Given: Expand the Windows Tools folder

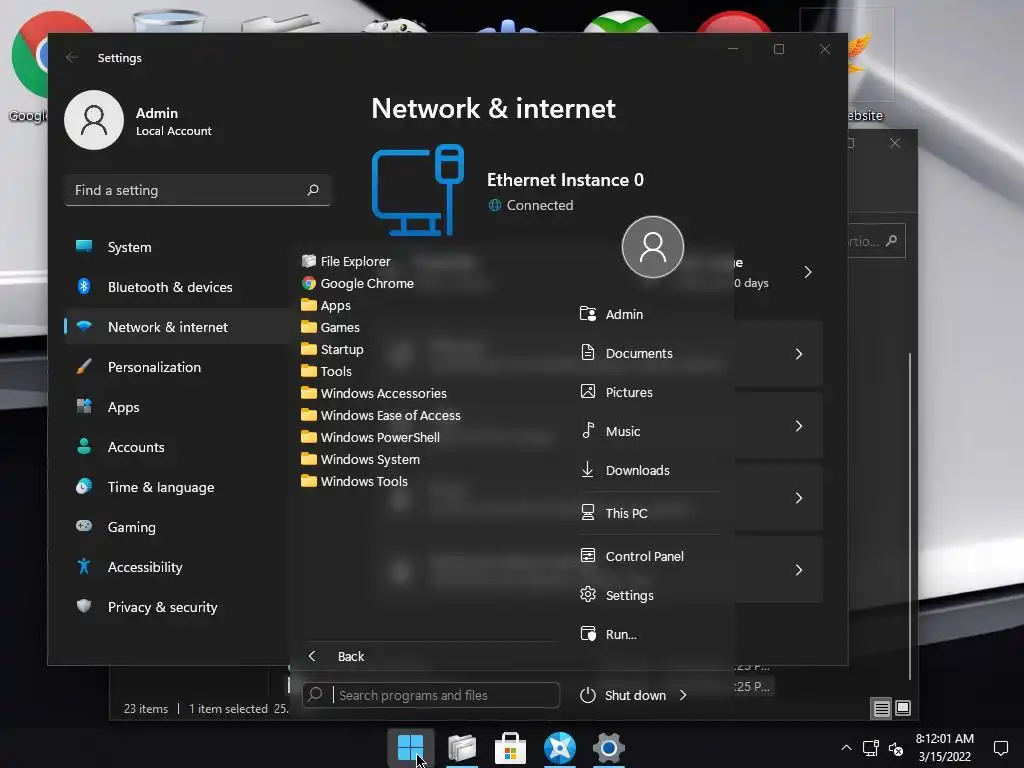Looking at the screenshot, I should [x=355, y=481].
